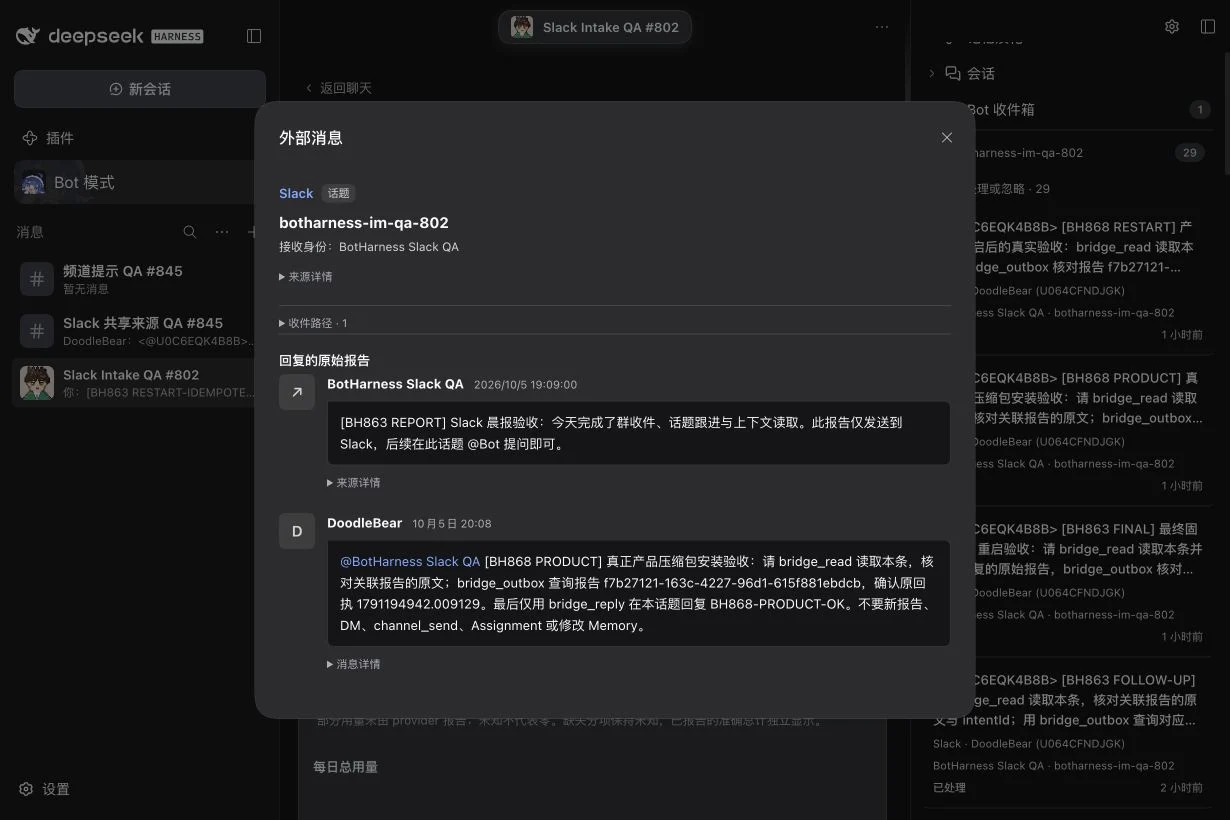Toggle the right panel layout icon
The height and width of the screenshot is (820, 1230).
(1208, 27)
